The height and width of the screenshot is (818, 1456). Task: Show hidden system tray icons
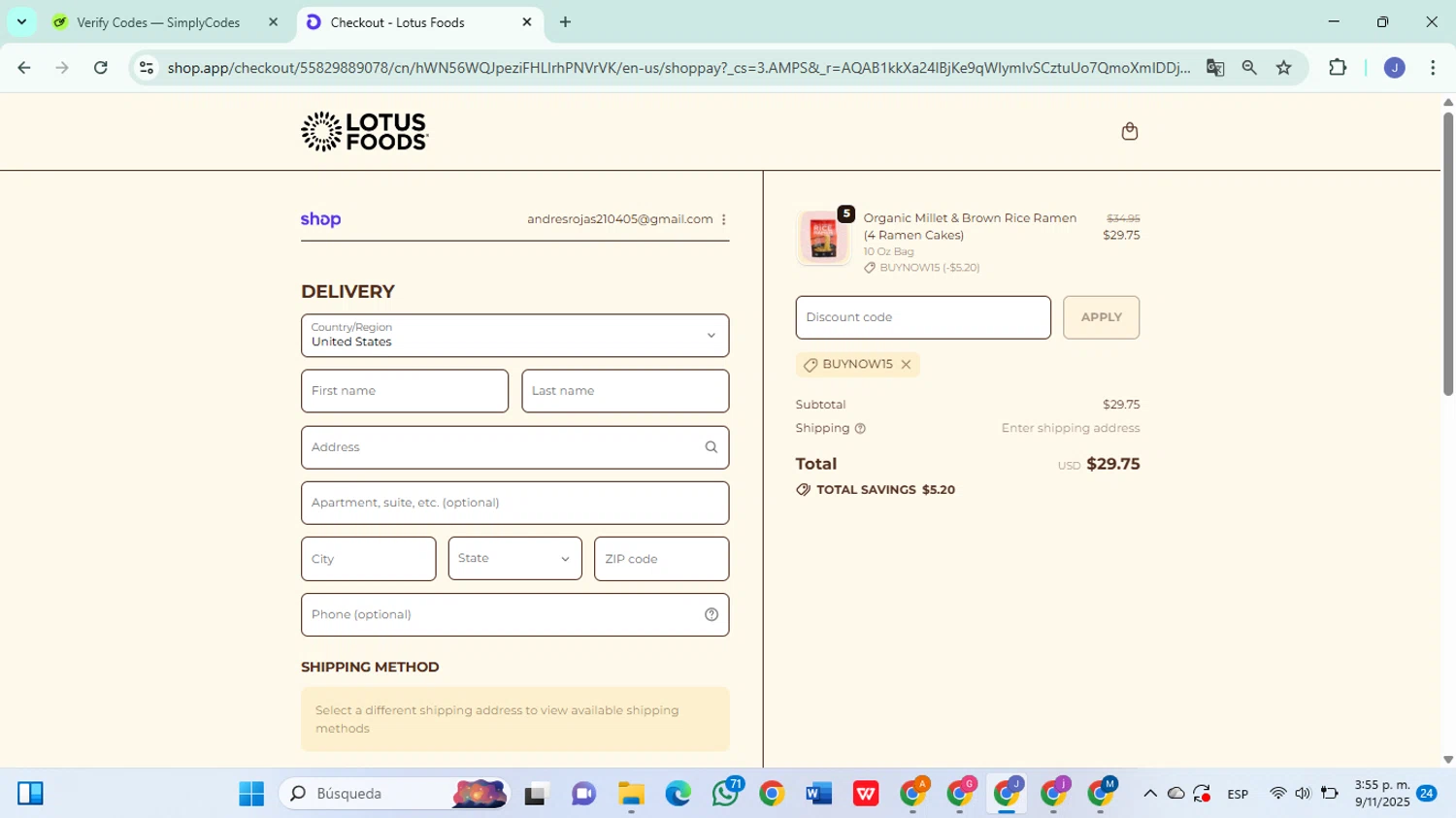coord(1150,794)
